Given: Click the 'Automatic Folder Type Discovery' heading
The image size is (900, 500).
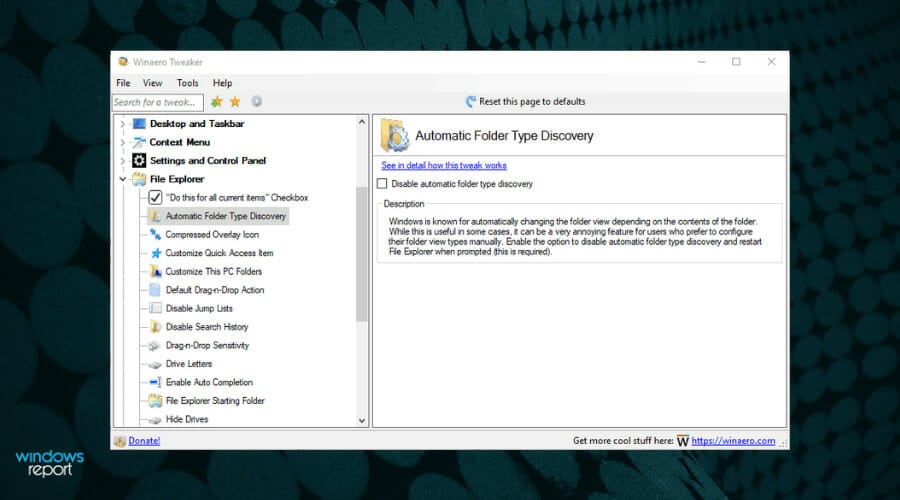Looking at the screenshot, I should 504,136.
